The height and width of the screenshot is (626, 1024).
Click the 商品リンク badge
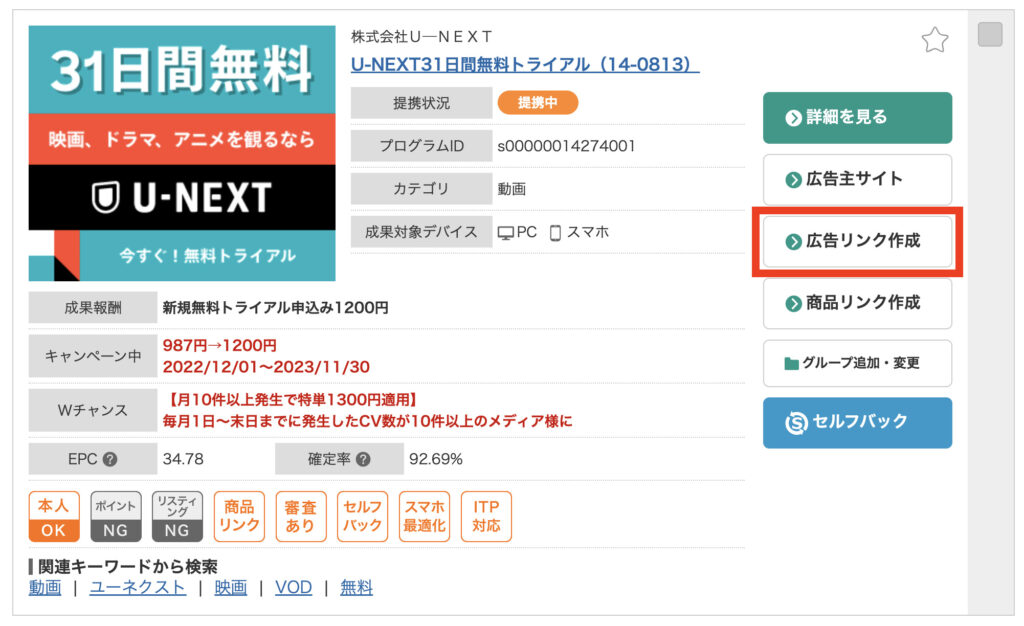coord(239,516)
